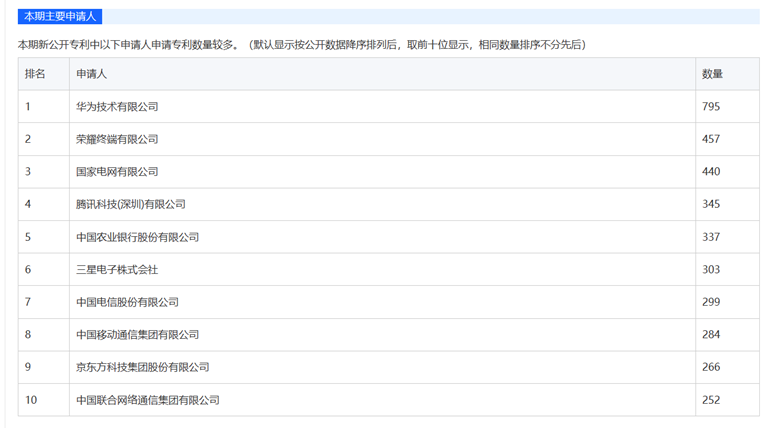
Task: Click the quantity value 299
Action: point(711,302)
